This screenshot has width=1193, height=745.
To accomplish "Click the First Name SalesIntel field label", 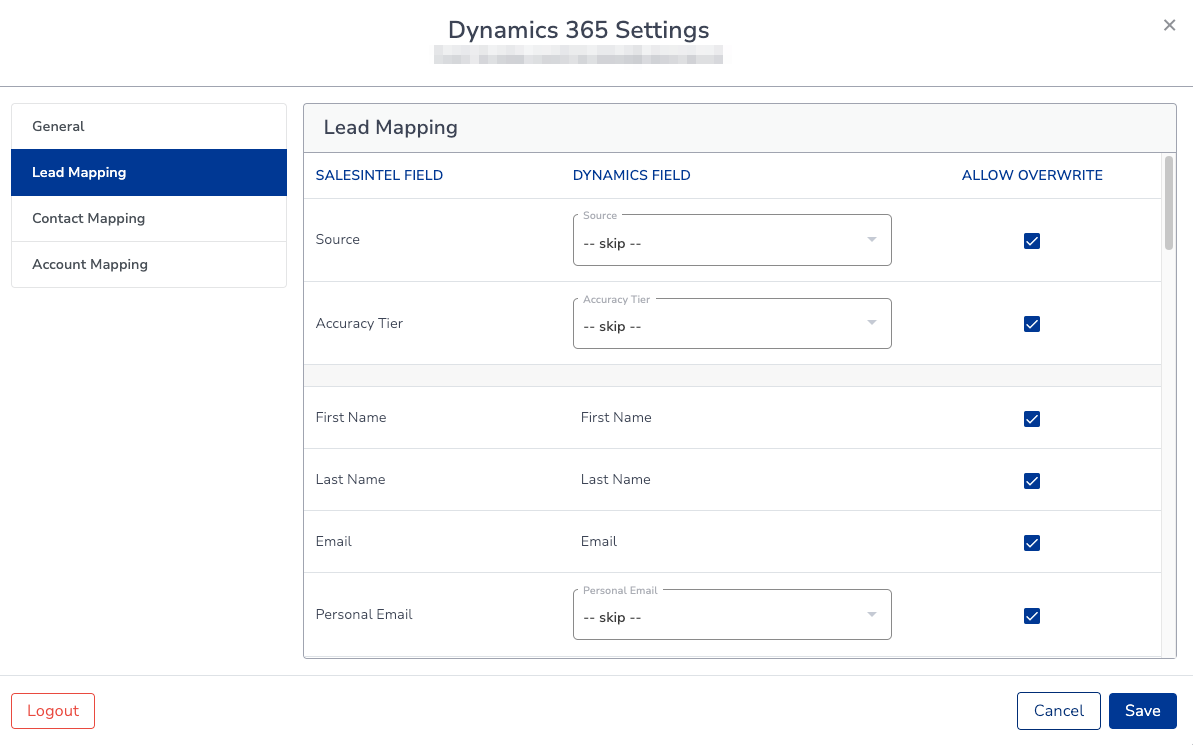I will point(351,417).
